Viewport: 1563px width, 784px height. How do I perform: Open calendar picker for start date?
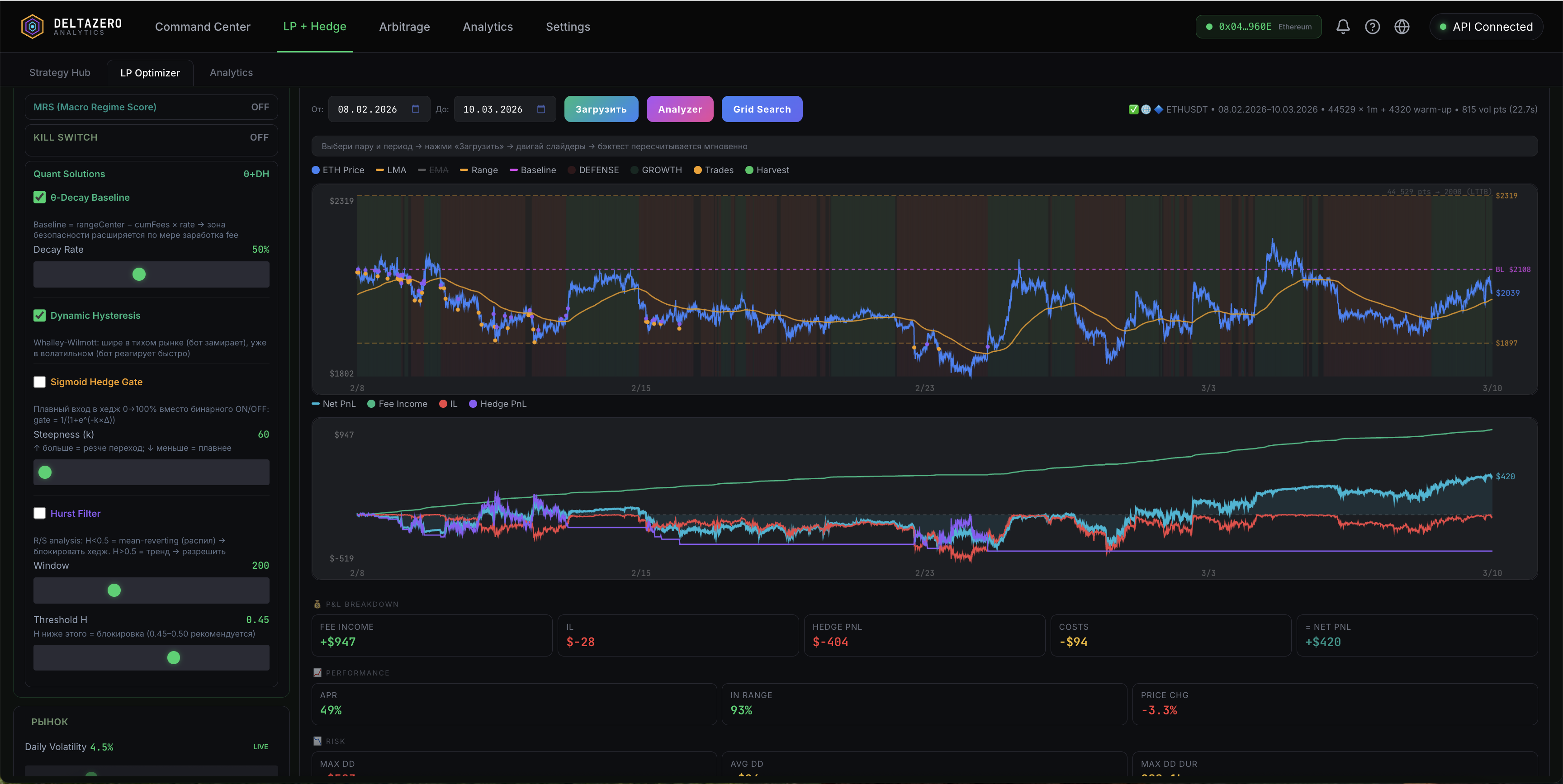(x=416, y=109)
